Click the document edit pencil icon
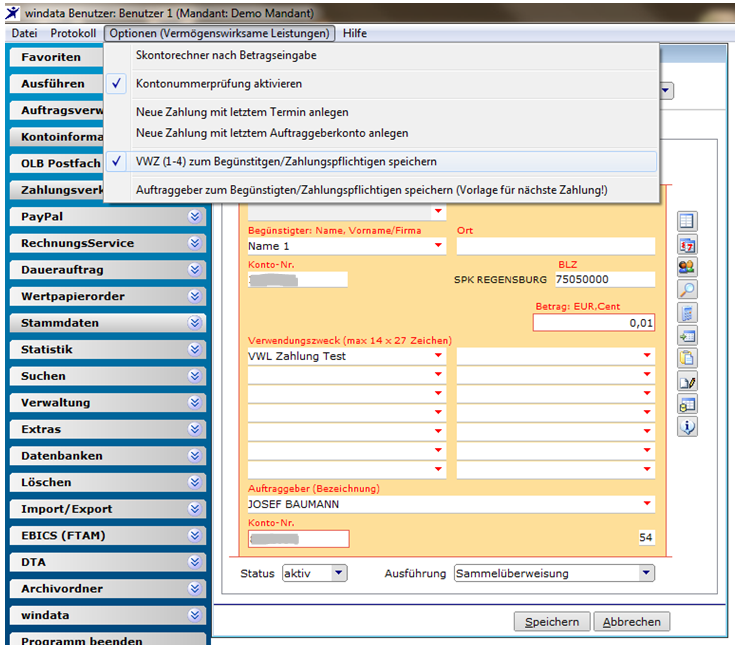 [x=687, y=382]
